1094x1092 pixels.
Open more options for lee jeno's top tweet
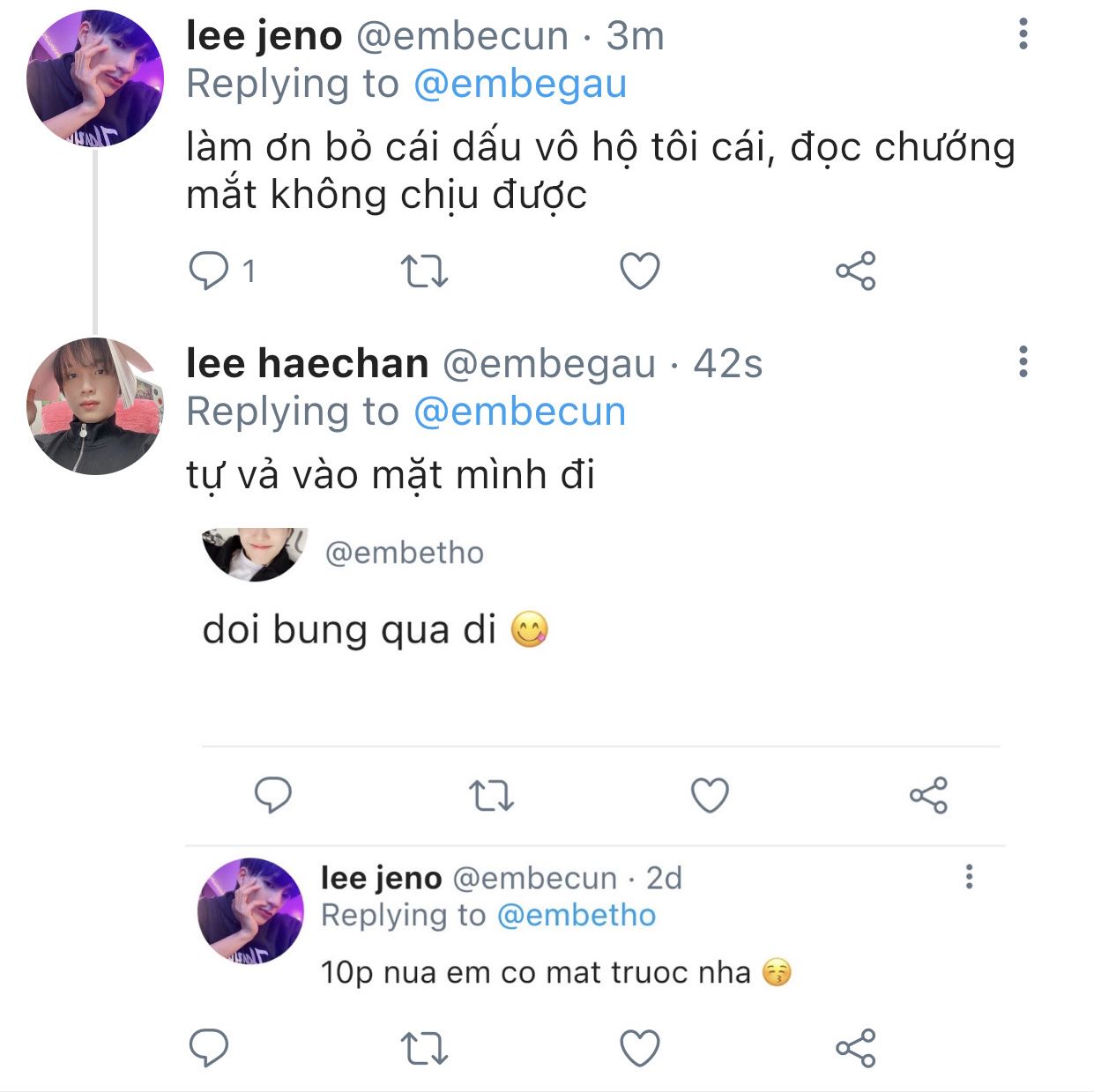[1023, 34]
